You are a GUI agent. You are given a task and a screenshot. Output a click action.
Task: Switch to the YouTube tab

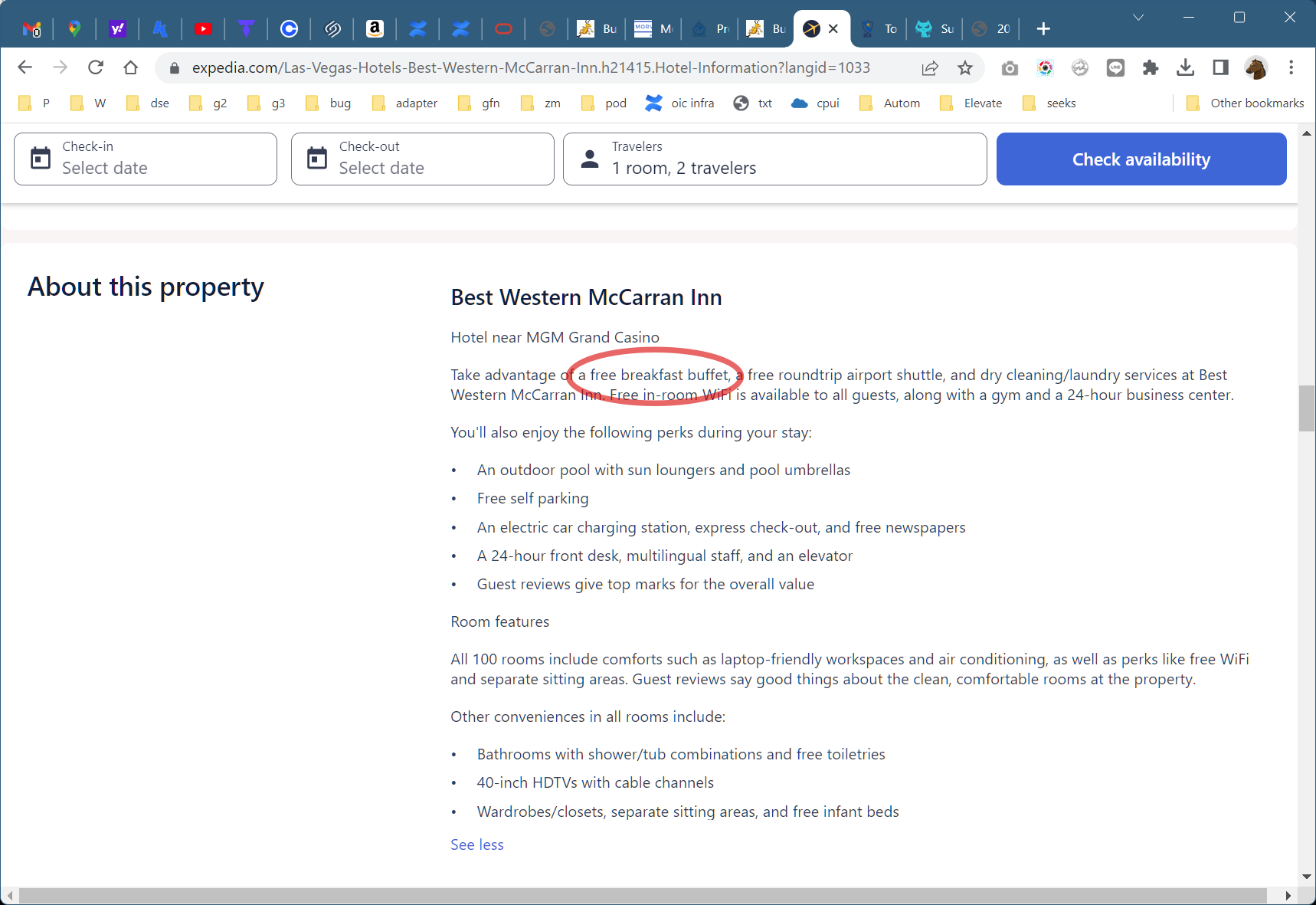click(x=203, y=29)
